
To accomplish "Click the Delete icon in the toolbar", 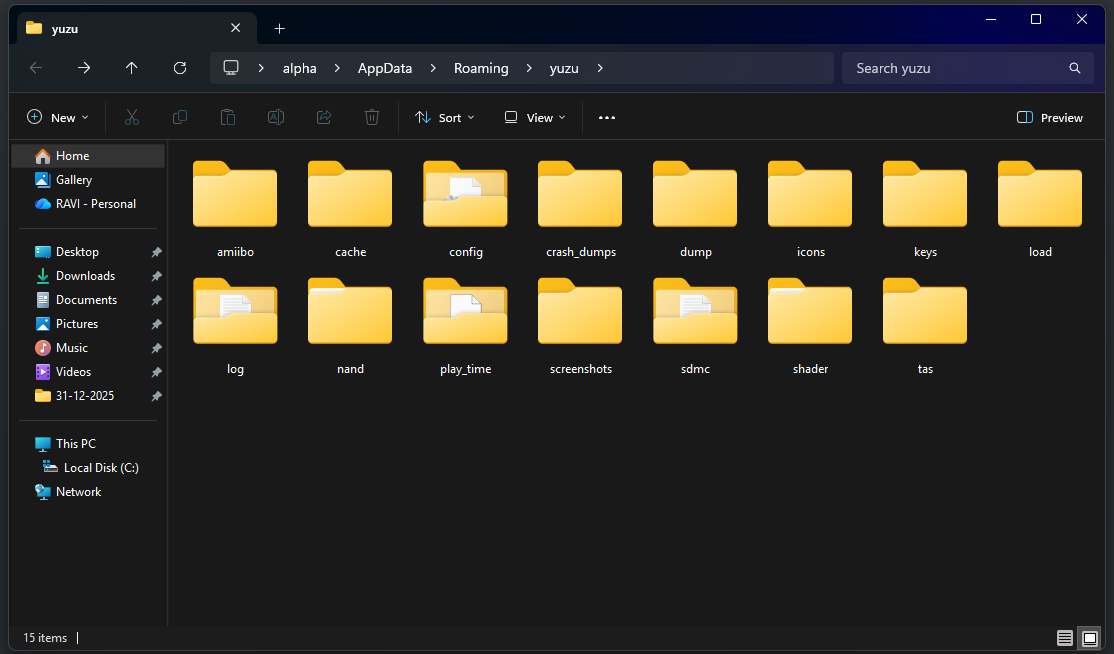I will tap(371, 117).
